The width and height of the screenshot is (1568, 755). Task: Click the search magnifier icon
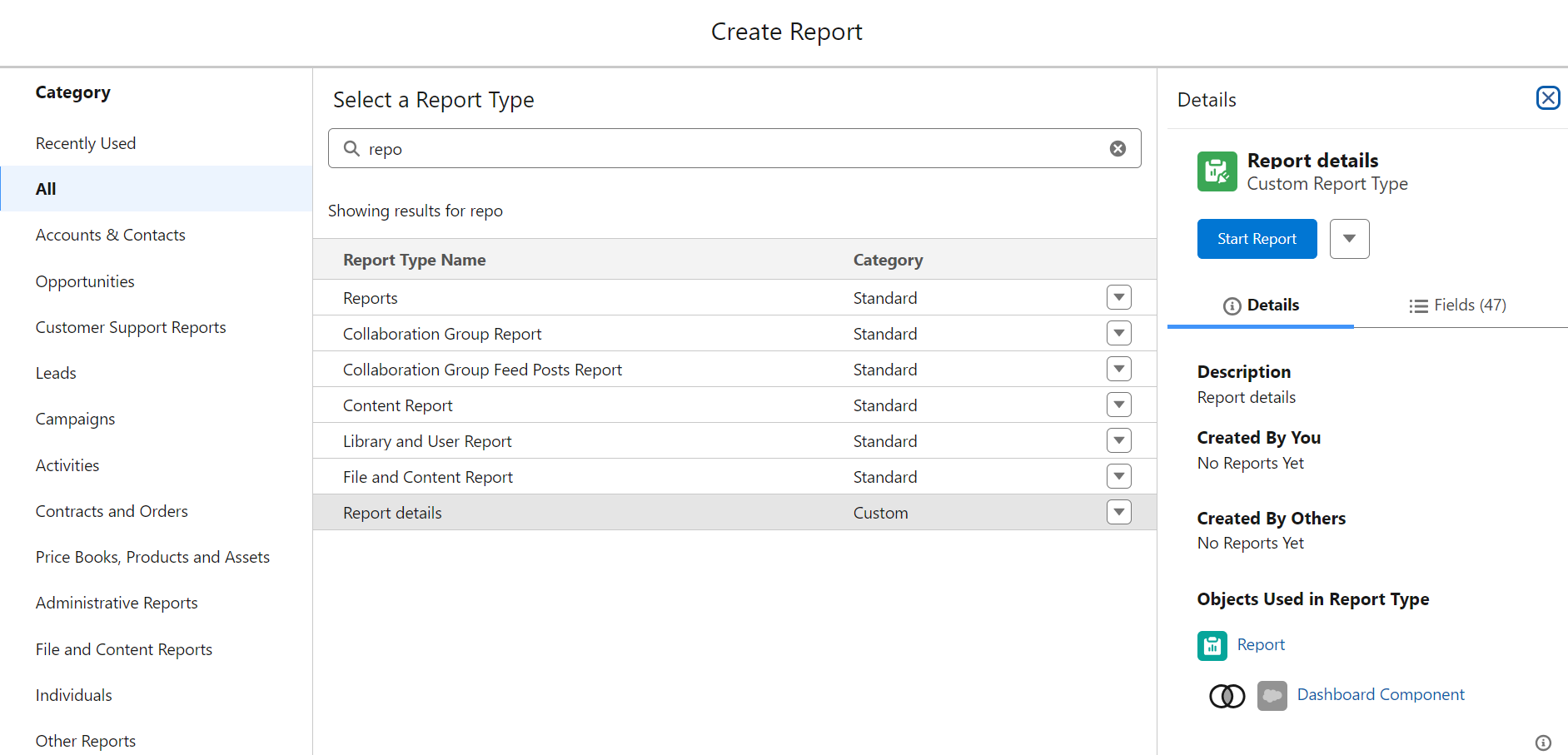tap(351, 148)
